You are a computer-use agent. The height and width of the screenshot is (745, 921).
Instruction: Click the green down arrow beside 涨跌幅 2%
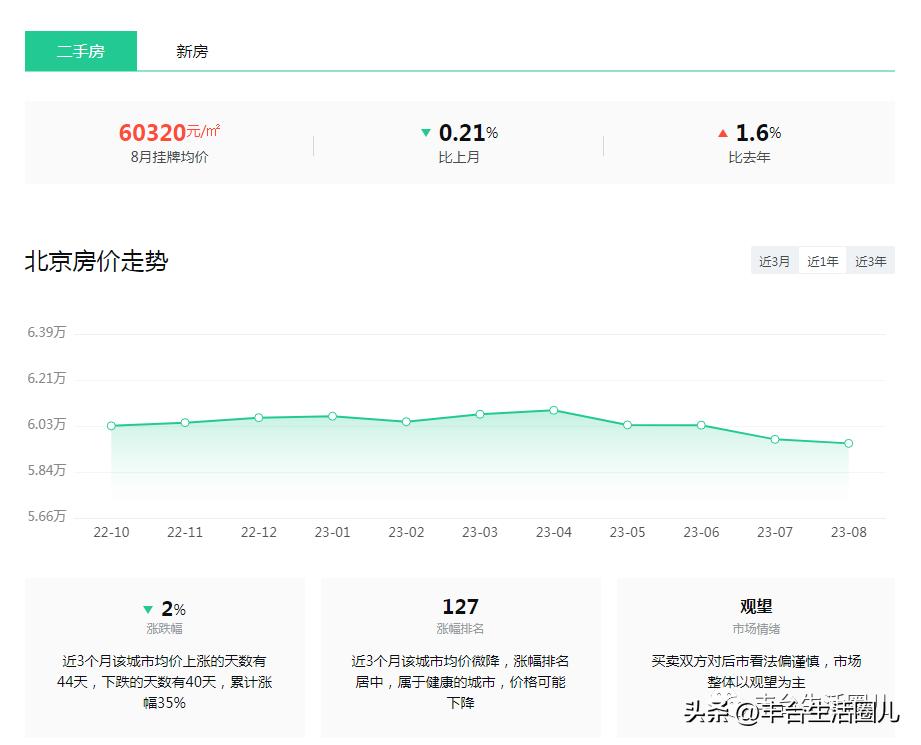pos(150,607)
